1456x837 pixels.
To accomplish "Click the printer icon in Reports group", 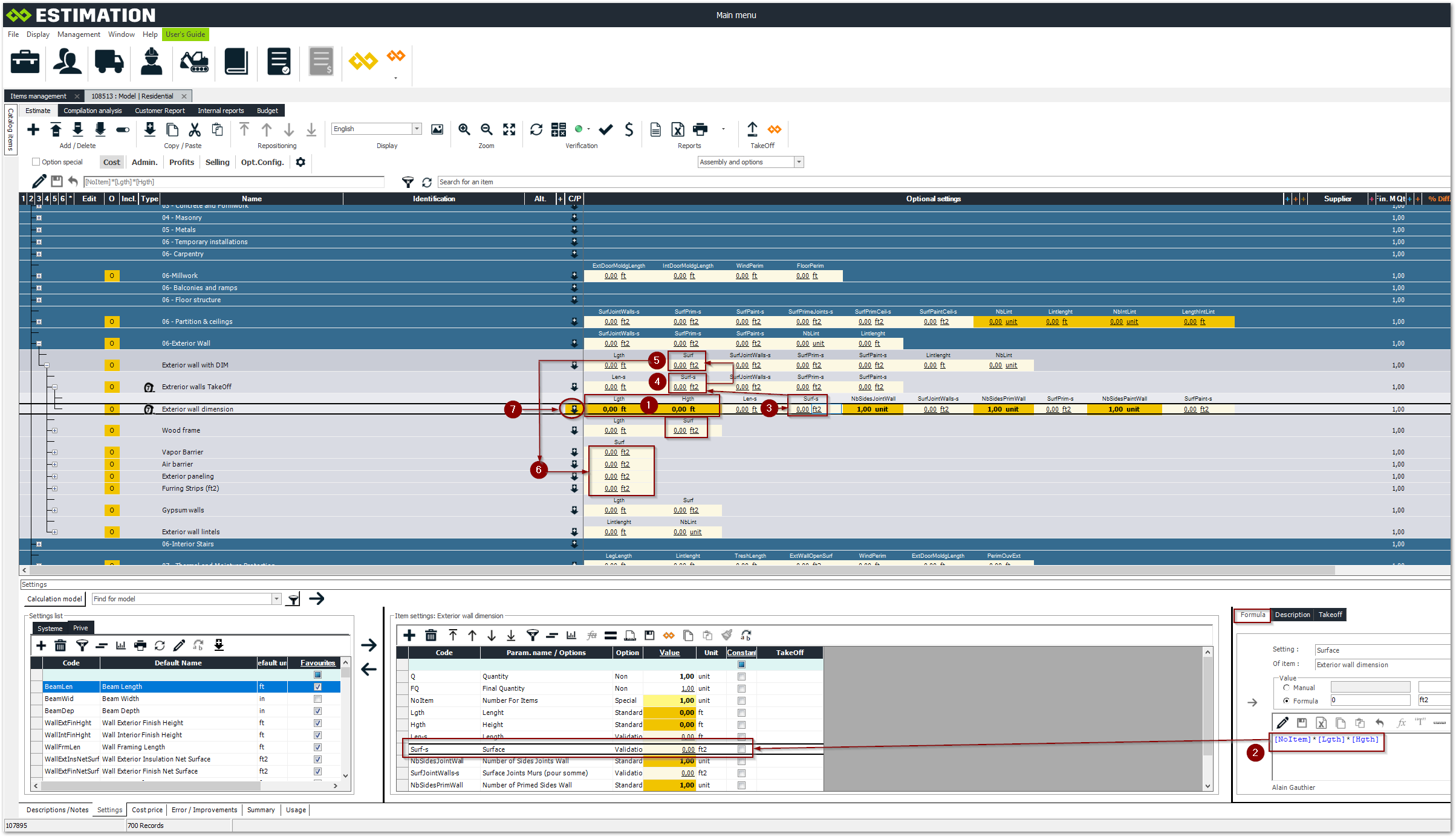I will (700, 129).
